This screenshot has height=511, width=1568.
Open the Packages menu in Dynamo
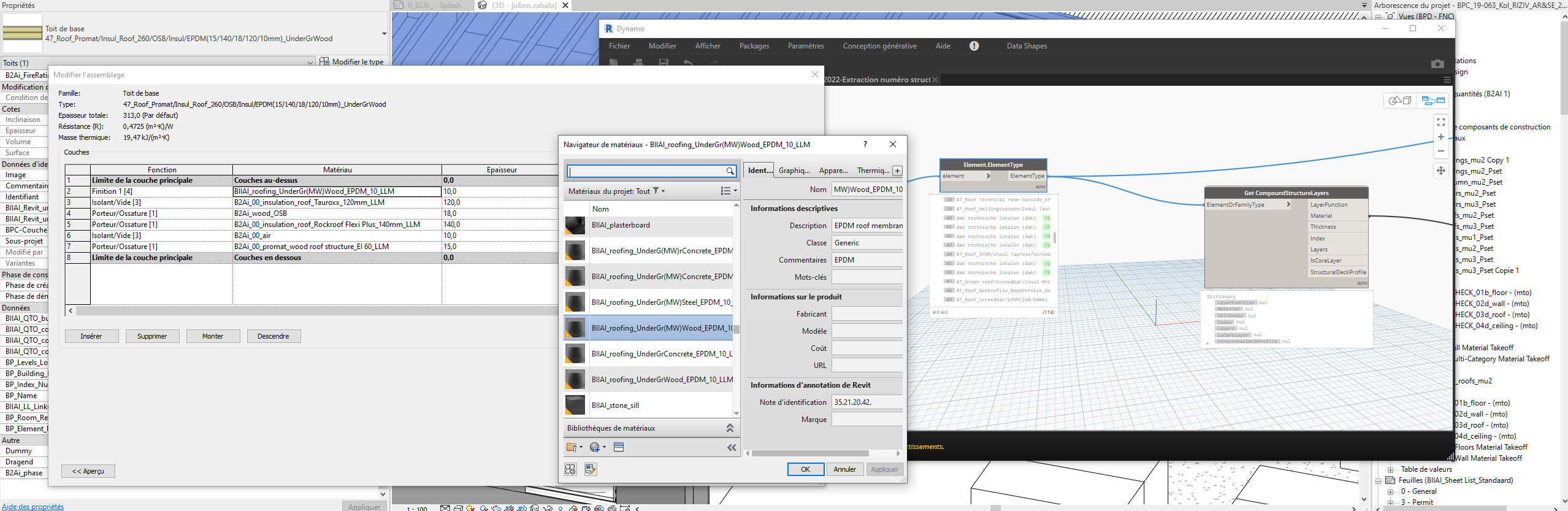click(x=754, y=46)
